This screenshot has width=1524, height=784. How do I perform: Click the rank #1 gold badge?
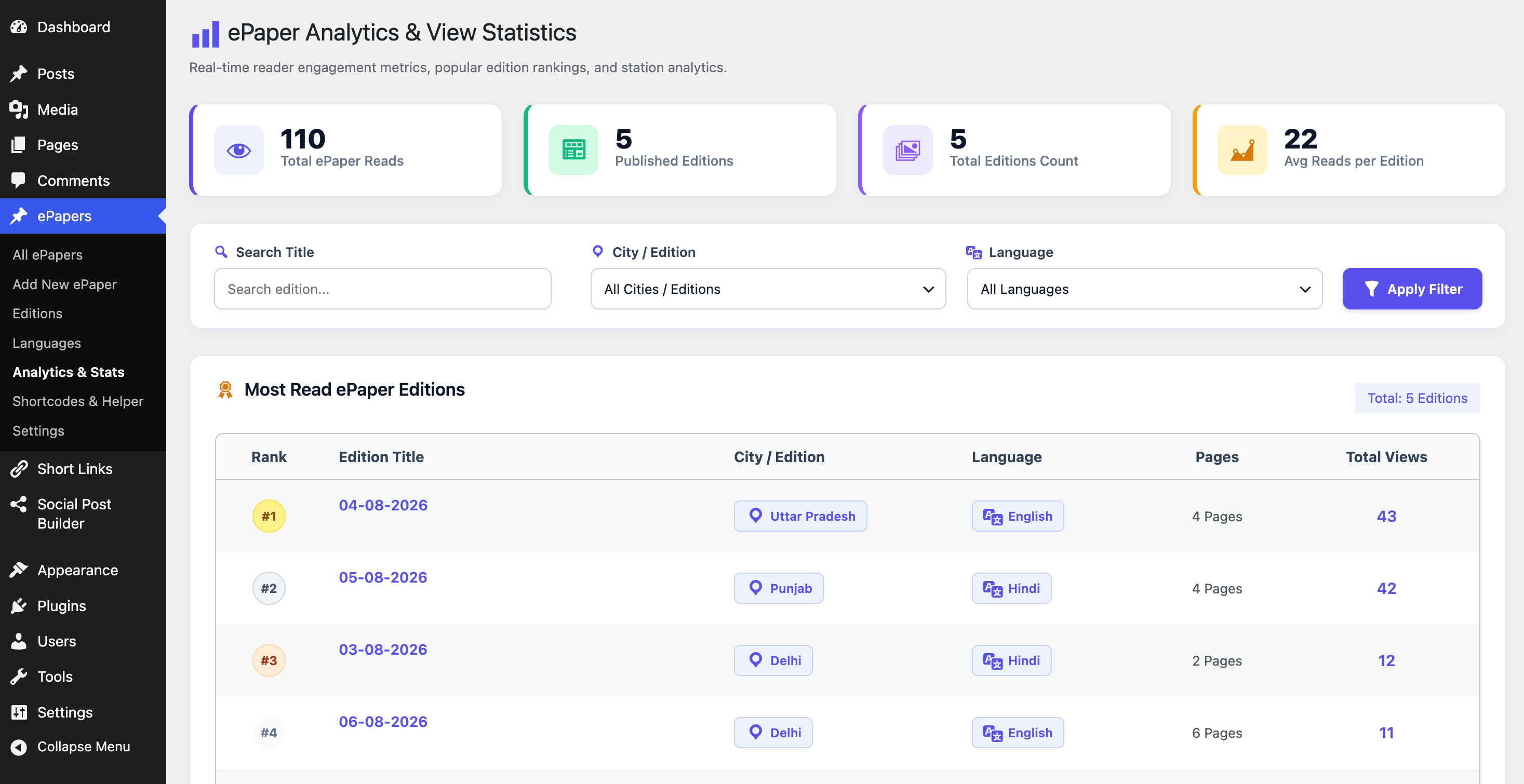[269, 516]
